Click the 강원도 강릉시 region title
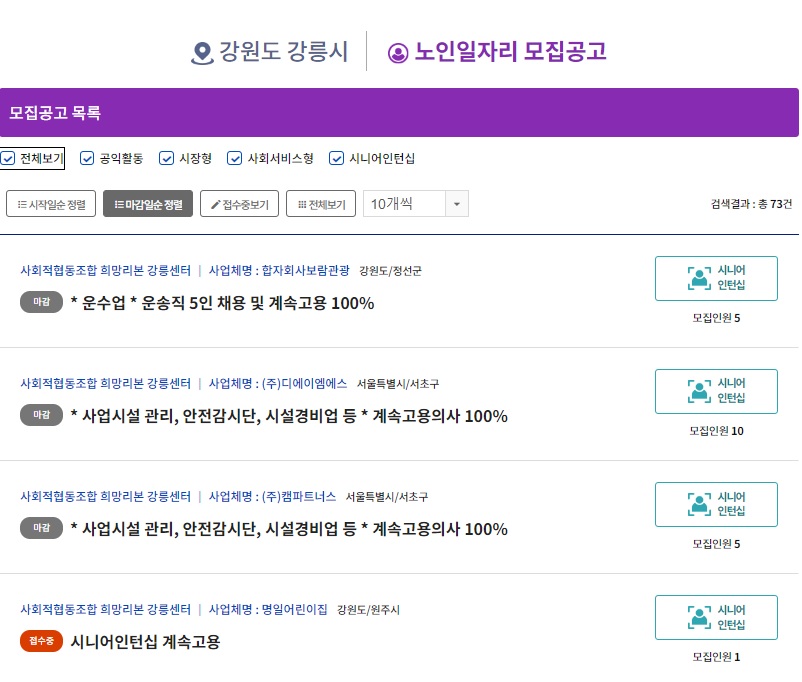The width and height of the screenshot is (802, 682). click(x=284, y=52)
